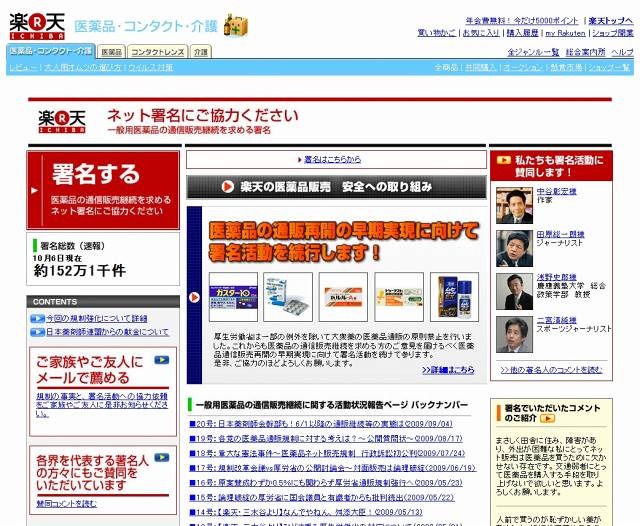
Task: Open the ヘルプ link
Action: click(622, 52)
